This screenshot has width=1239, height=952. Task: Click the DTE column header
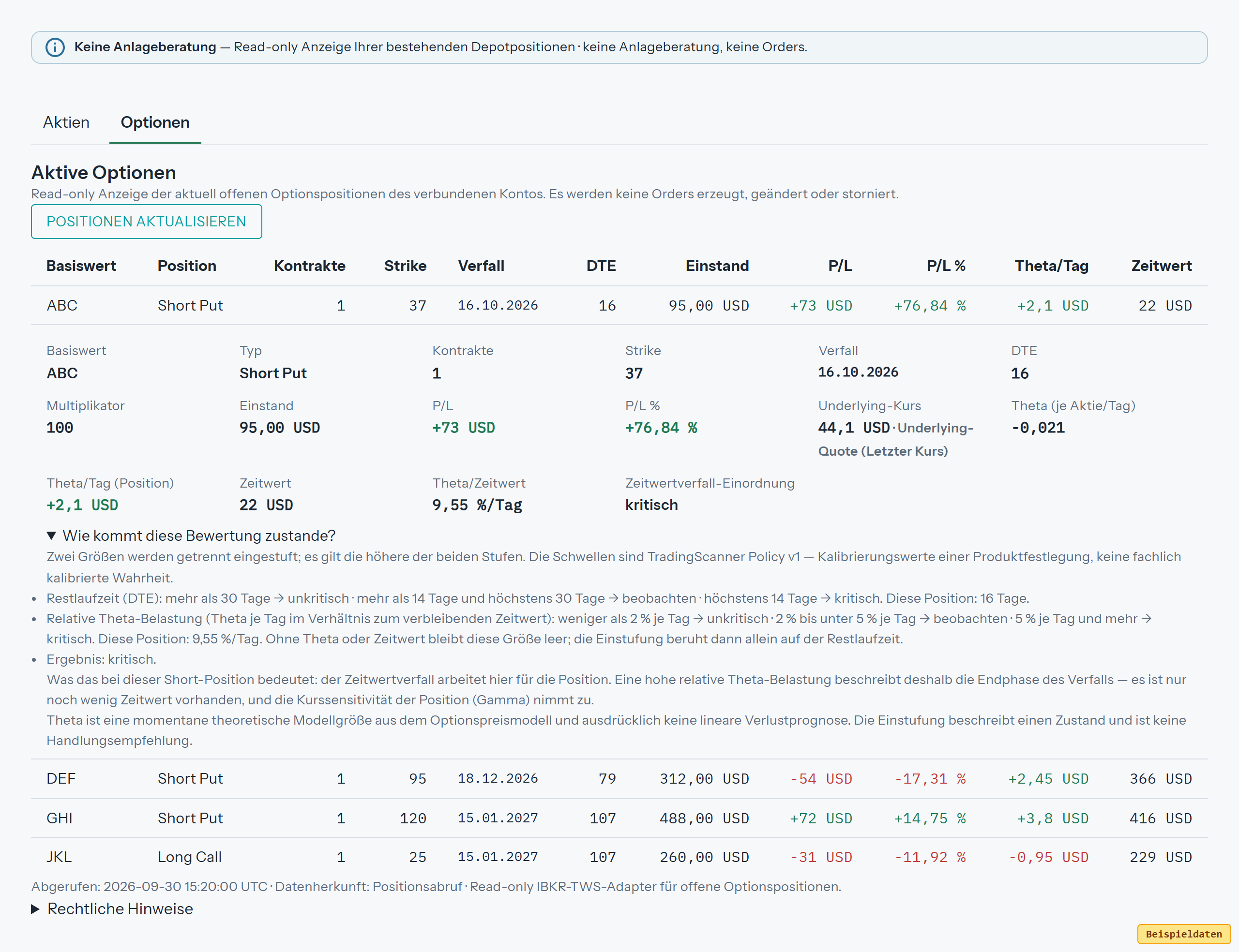click(x=601, y=266)
